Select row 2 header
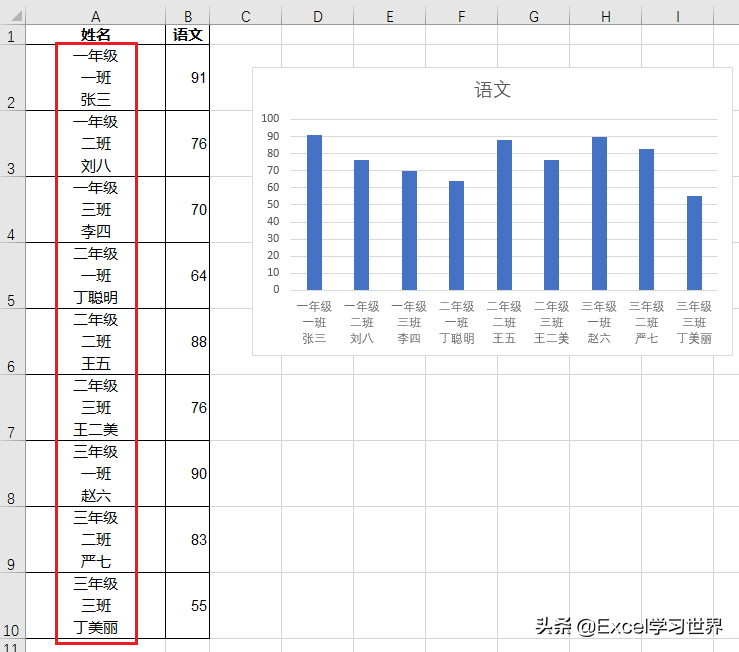This screenshot has width=739, height=652. click(x=13, y=78)
